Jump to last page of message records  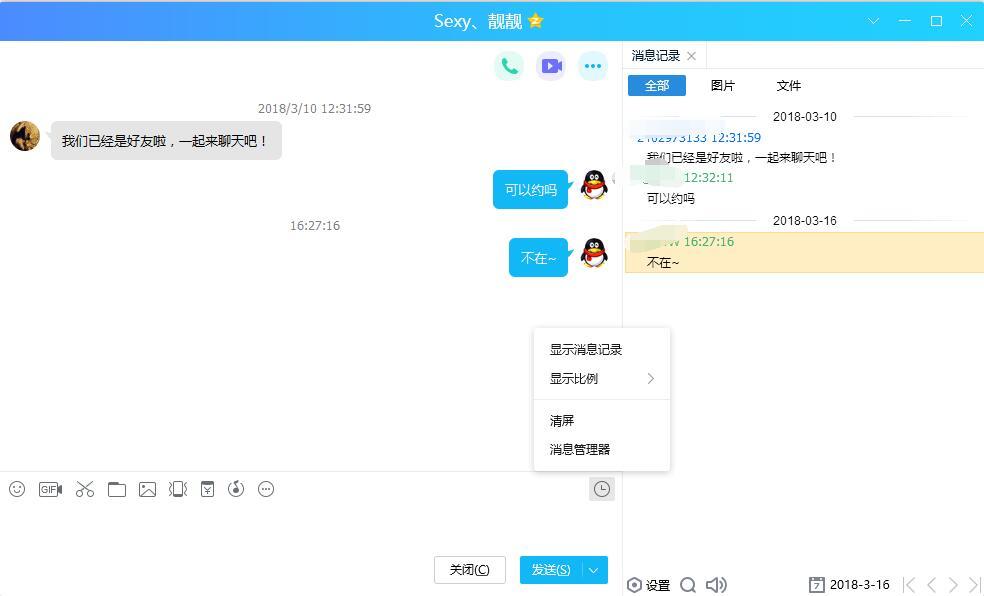[x=975, y=585]
